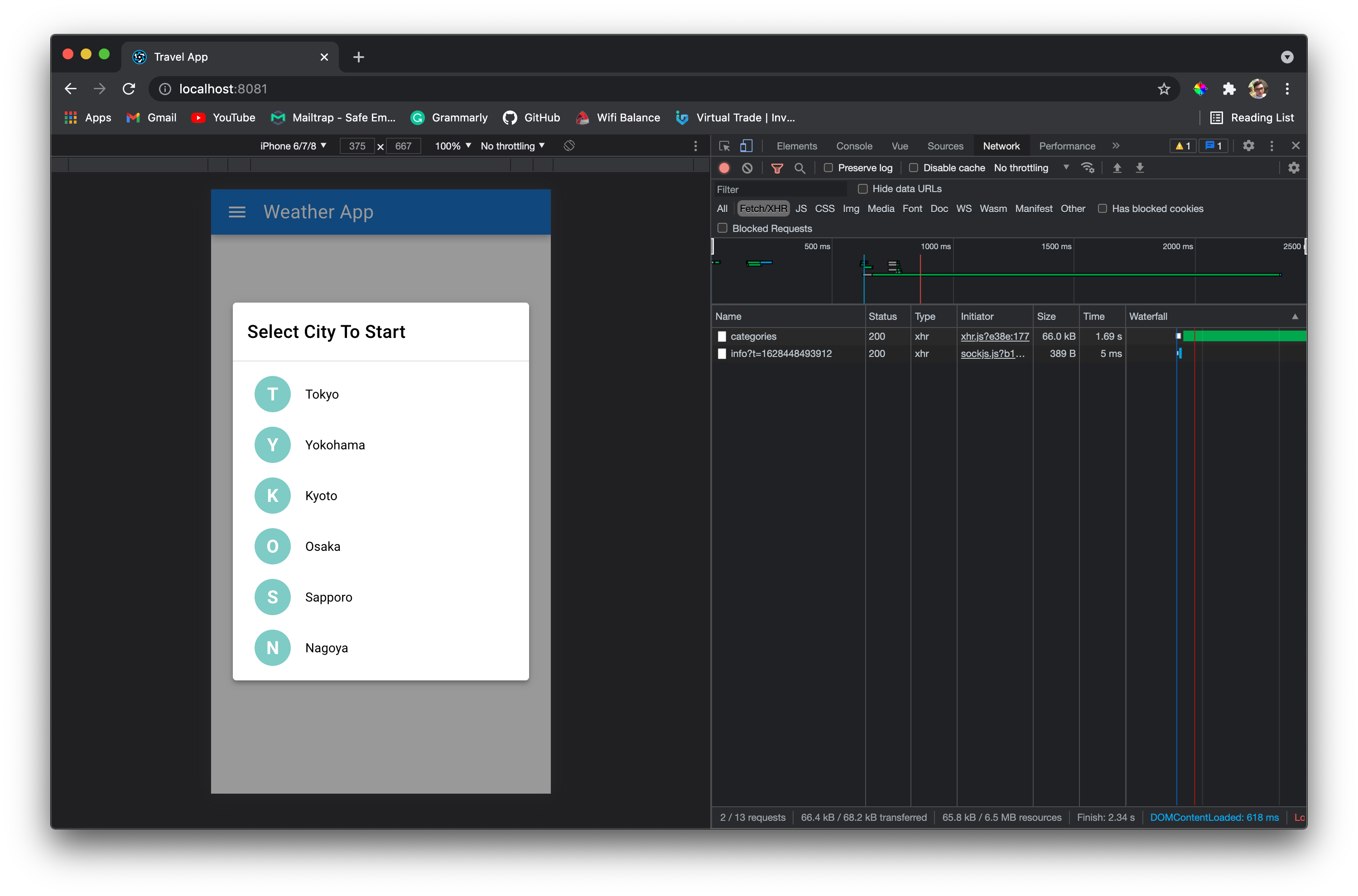Click the rotate device orientation icon

pyautogui.click(x=569, y=146)
